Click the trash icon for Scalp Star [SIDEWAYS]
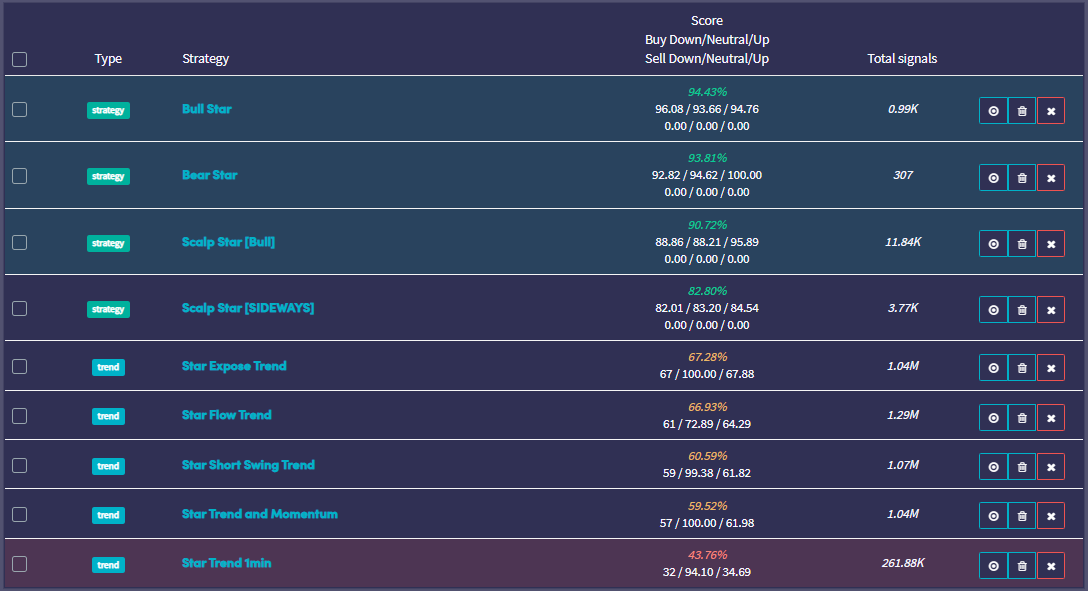 click(1022, 309)
